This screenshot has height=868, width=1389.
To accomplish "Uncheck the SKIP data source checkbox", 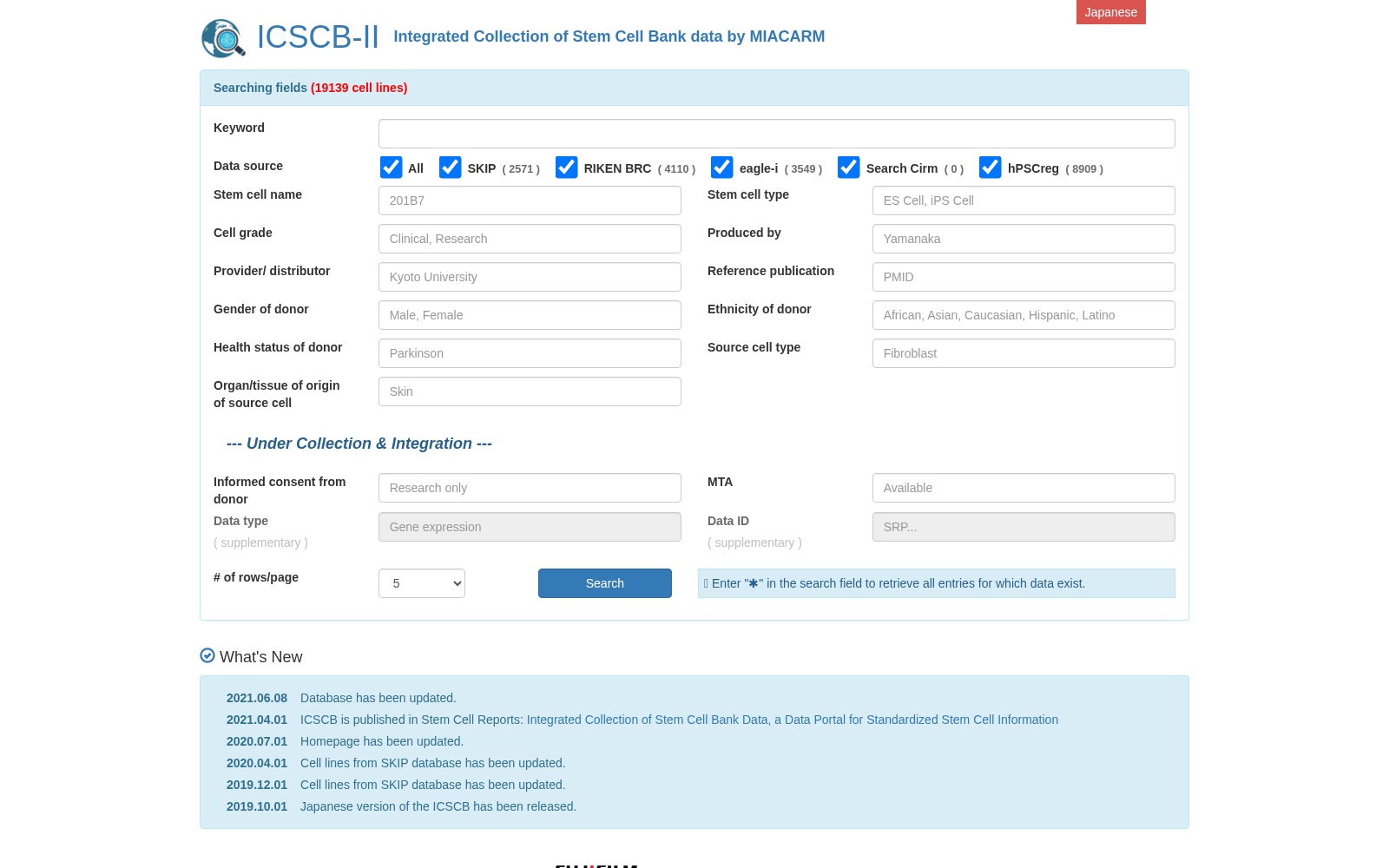I will click(450, 168).
